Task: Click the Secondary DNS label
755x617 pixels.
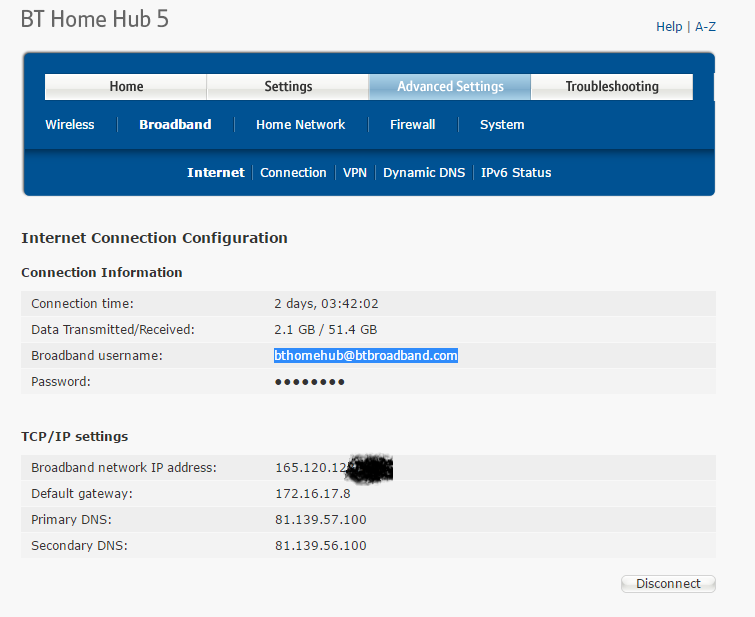Action: coord(79,546)
